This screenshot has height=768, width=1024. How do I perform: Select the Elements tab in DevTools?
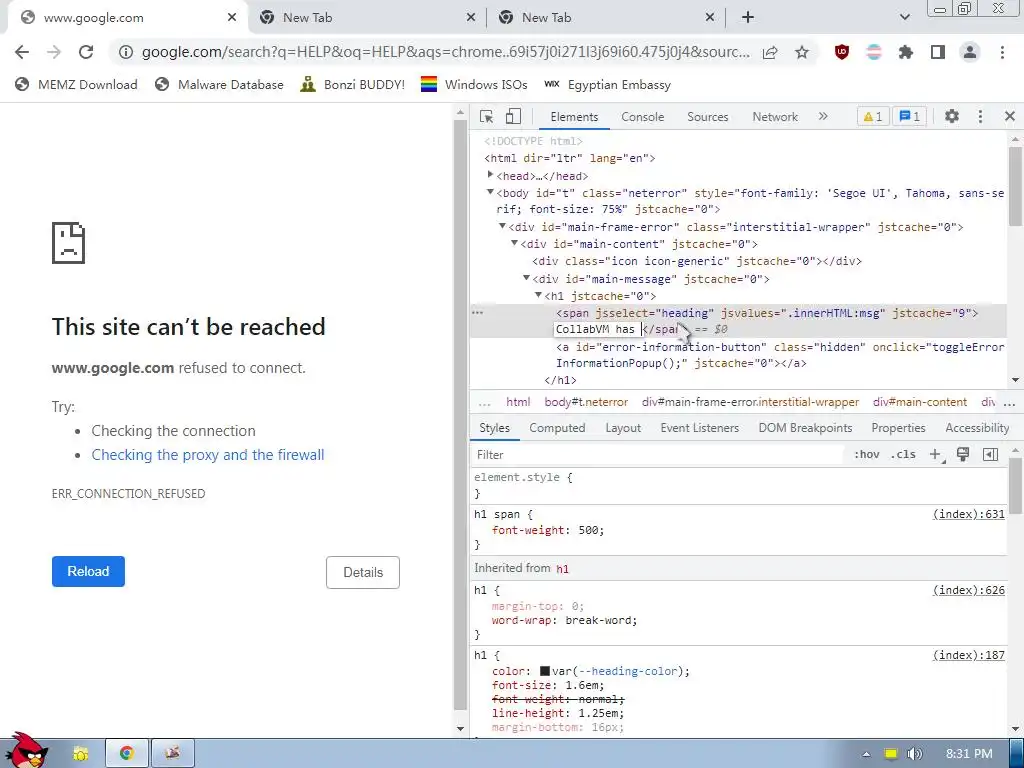574,117
